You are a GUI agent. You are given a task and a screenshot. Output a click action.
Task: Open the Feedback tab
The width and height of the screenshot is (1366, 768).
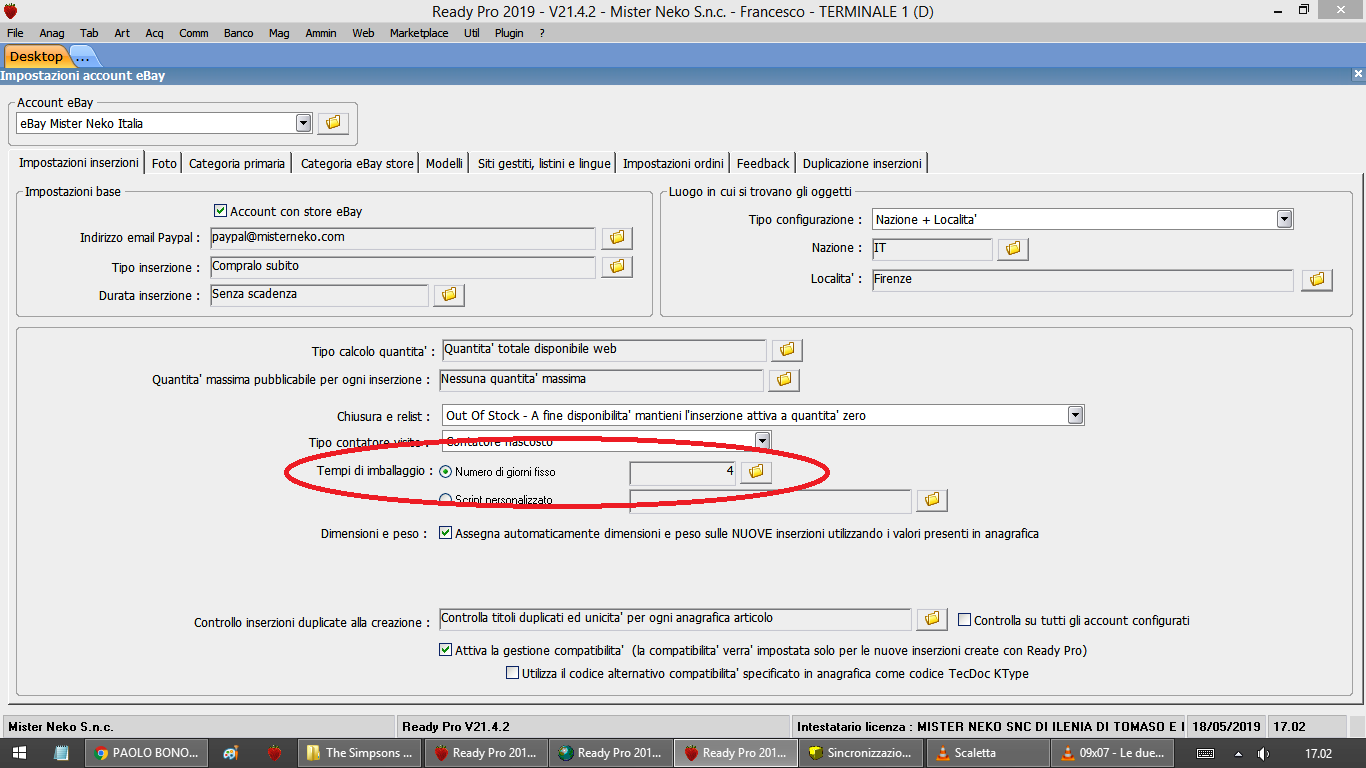pyautogui.click(x=763, y=163)
